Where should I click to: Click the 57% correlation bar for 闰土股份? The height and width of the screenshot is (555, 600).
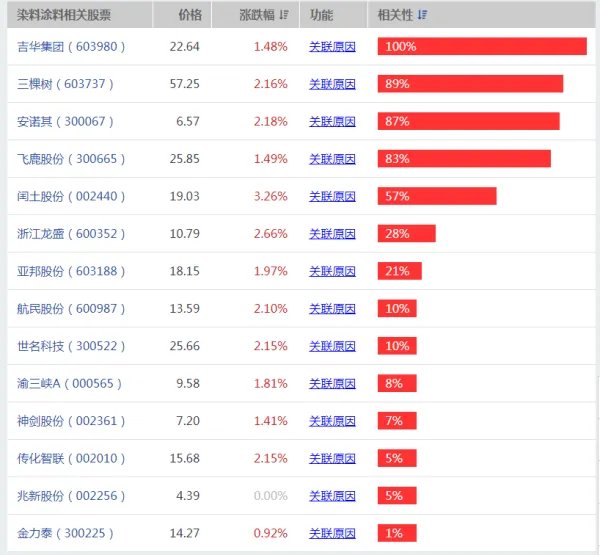pos(436,196)
